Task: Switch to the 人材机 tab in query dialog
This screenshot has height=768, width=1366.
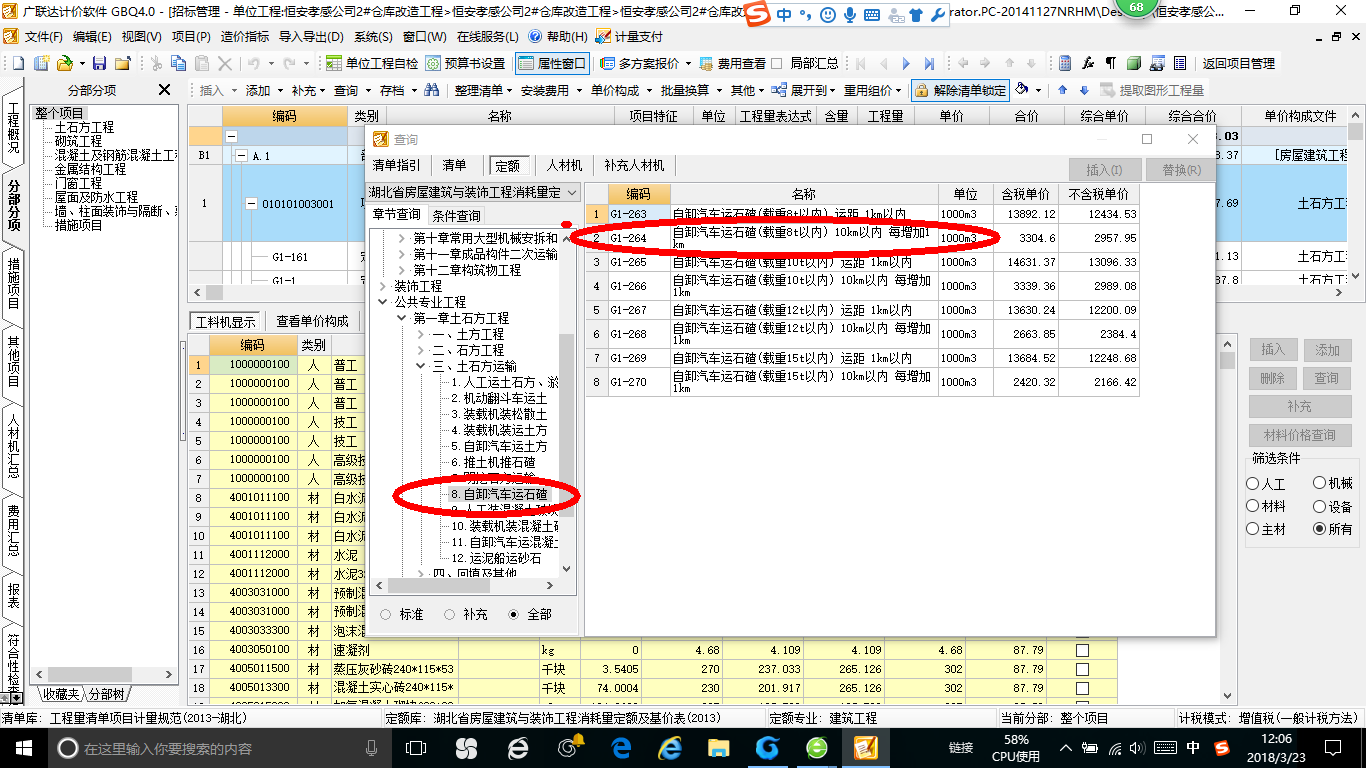Action: click(x=564, y=165)
